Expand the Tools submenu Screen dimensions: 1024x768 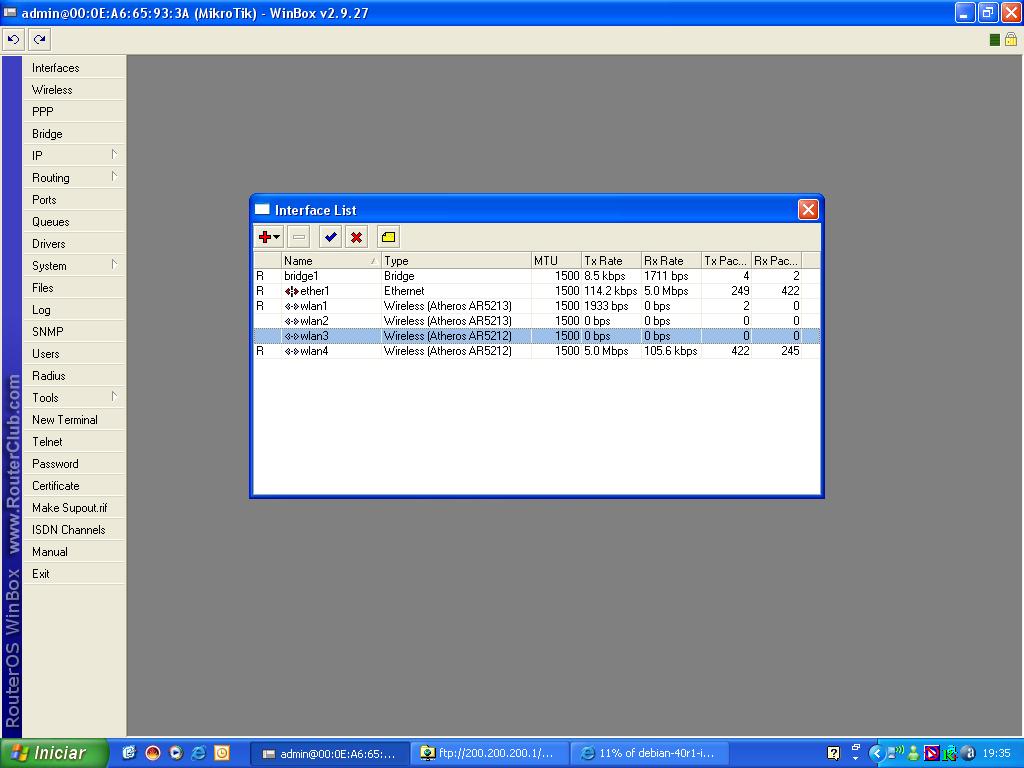(x=74, y=398)
